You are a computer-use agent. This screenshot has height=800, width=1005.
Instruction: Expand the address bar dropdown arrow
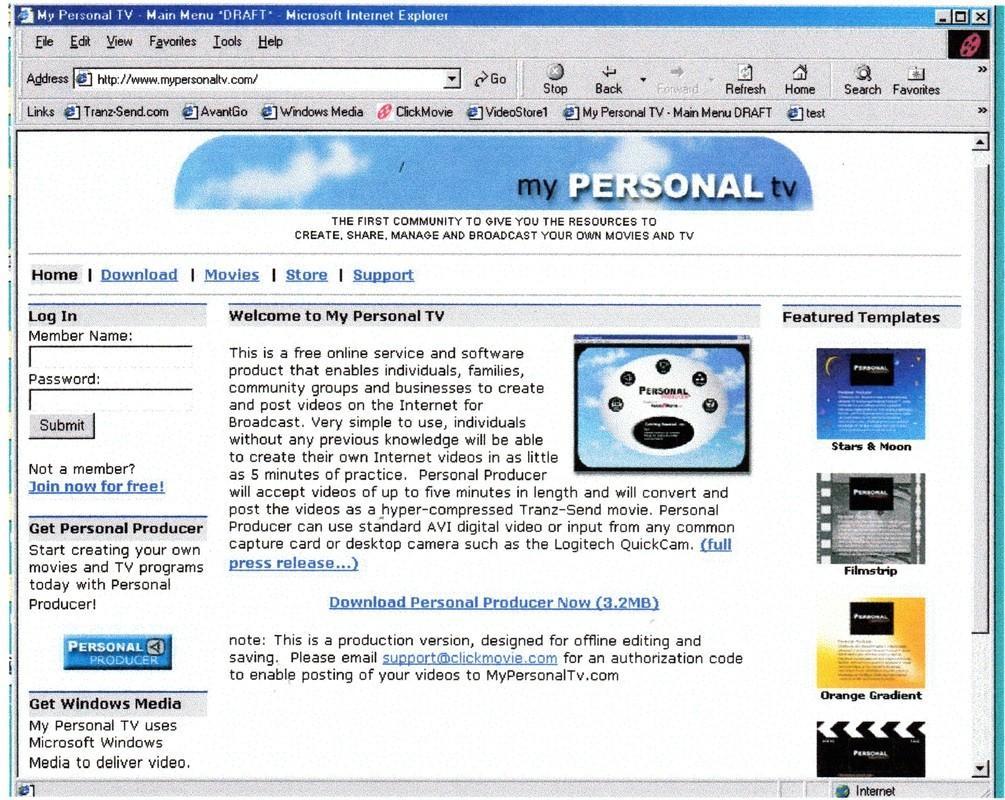click(452, 79)
